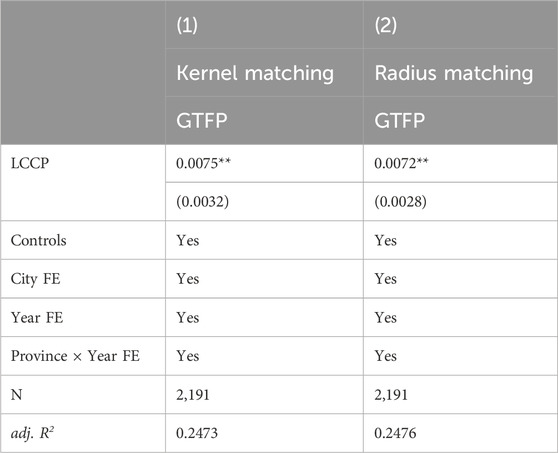
Task: Click the coefficient 0.0072** cell
Action: click(401, 163)
